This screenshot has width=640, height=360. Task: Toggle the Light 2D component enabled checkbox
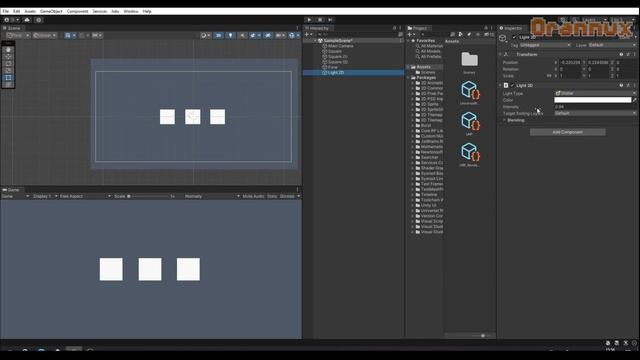click(513, 86)
